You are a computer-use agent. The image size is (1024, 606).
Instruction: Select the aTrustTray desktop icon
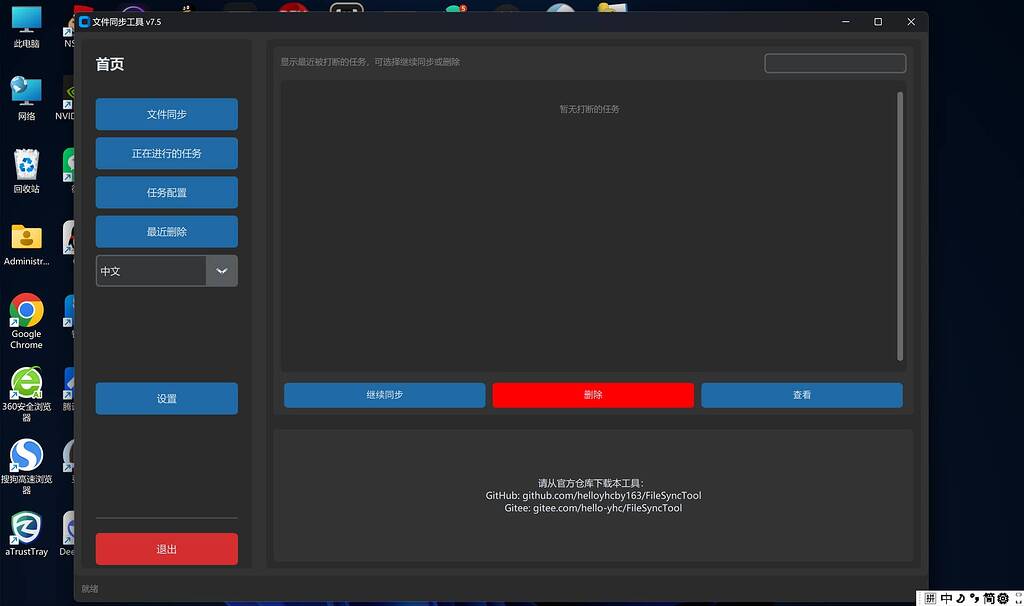click(27, 534)
